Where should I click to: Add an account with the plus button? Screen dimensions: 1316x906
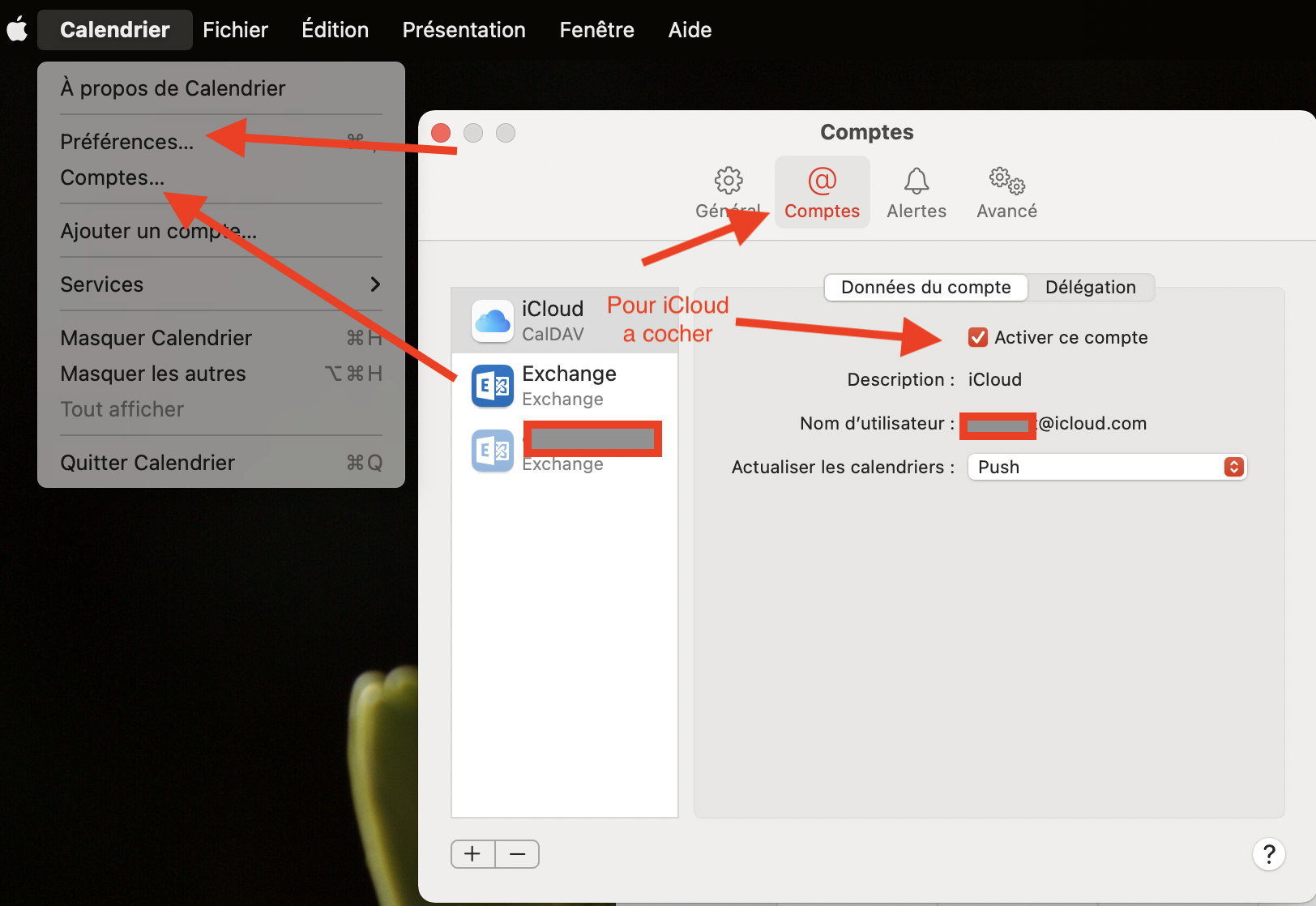[x=473, y=853]
